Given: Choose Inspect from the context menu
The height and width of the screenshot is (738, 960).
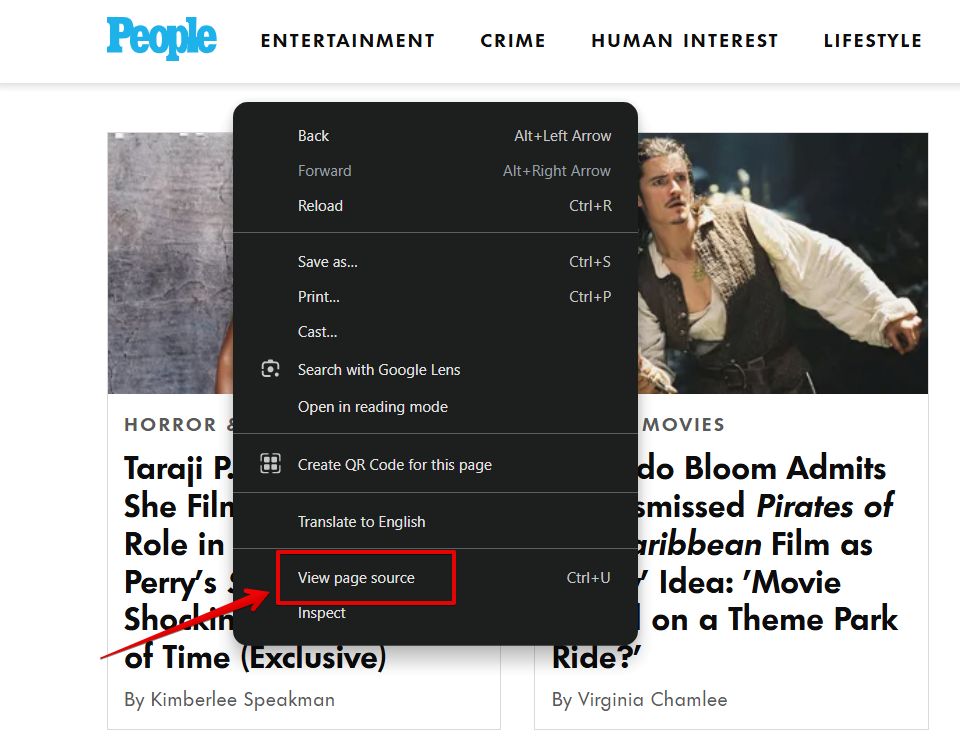Looking at the screenshot, I should [x=321, y=613].
